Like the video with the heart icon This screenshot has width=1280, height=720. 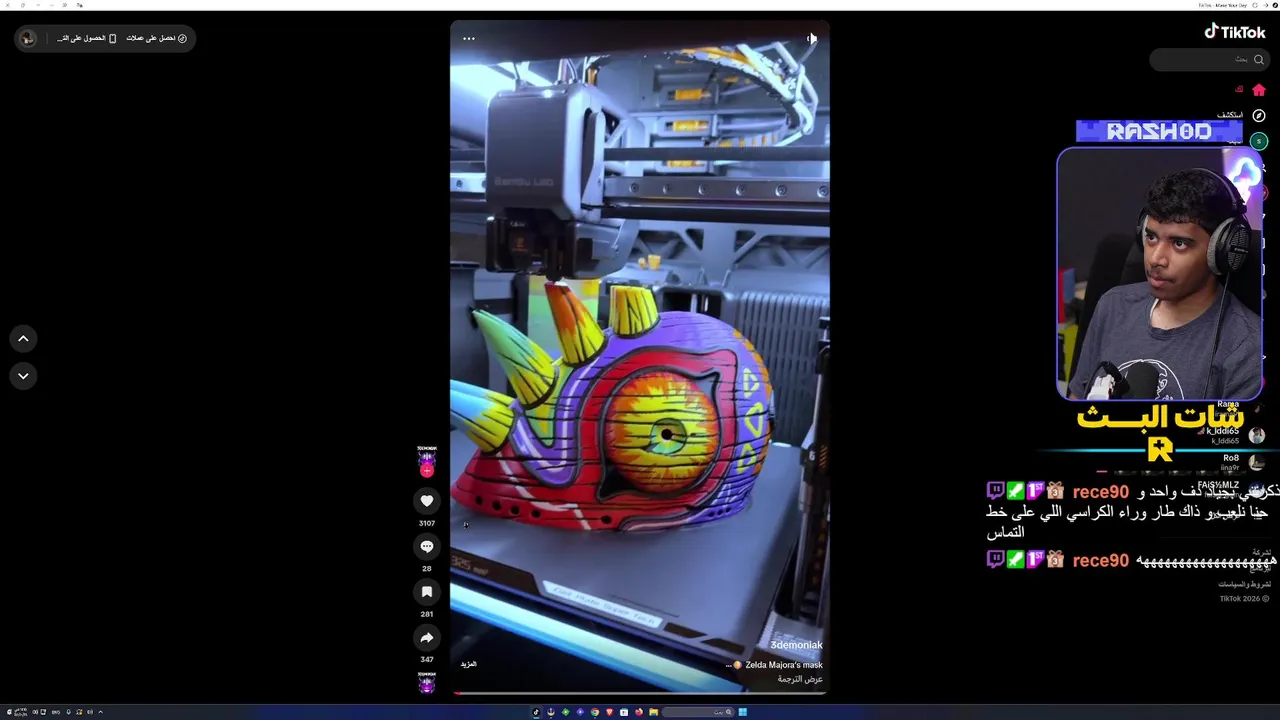coord(427,501)
